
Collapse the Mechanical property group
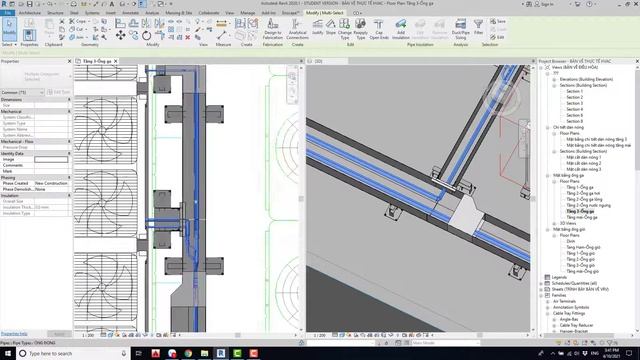click(69, 111)
